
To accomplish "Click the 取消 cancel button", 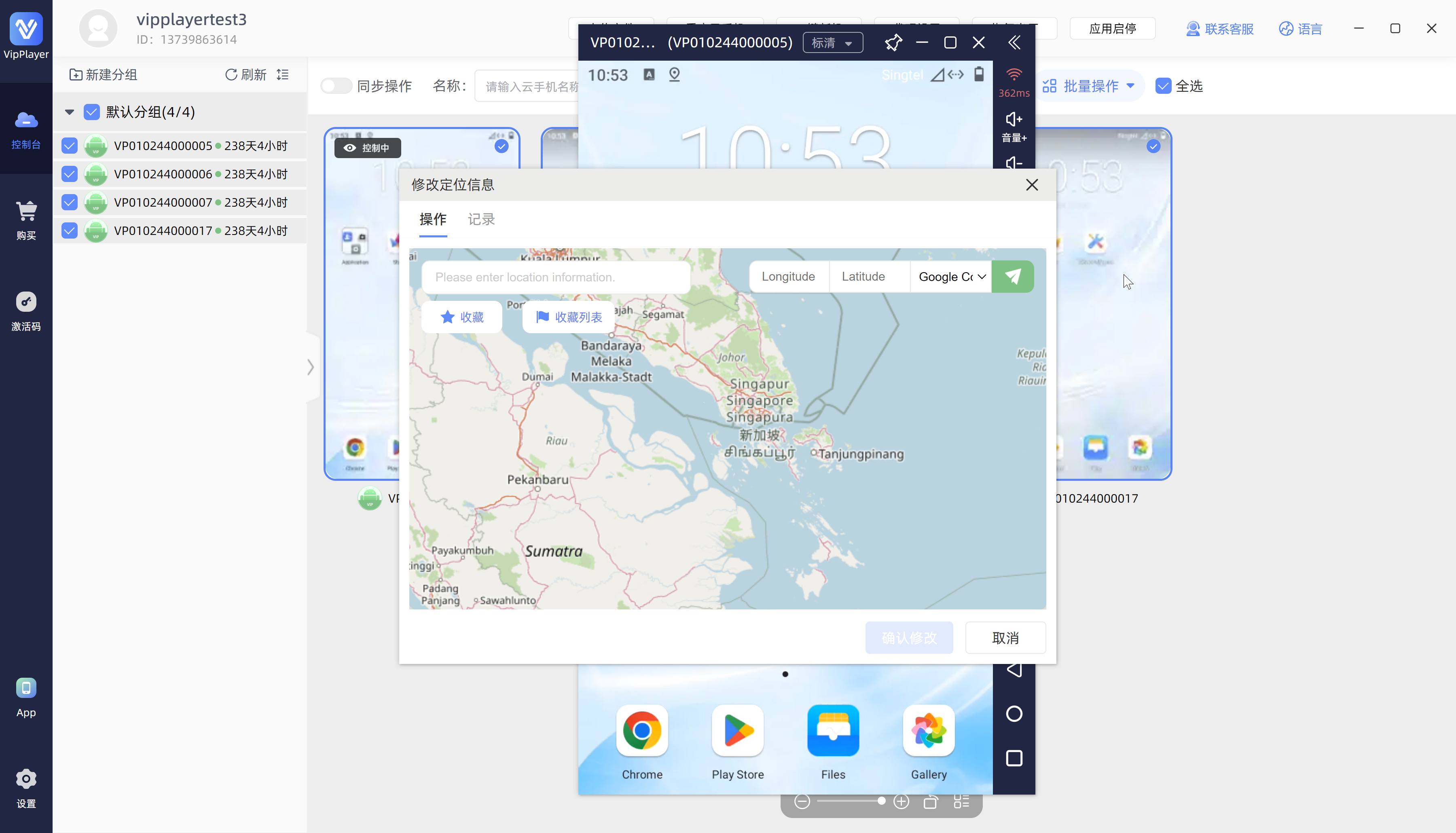I will [x=1005, y=638].
